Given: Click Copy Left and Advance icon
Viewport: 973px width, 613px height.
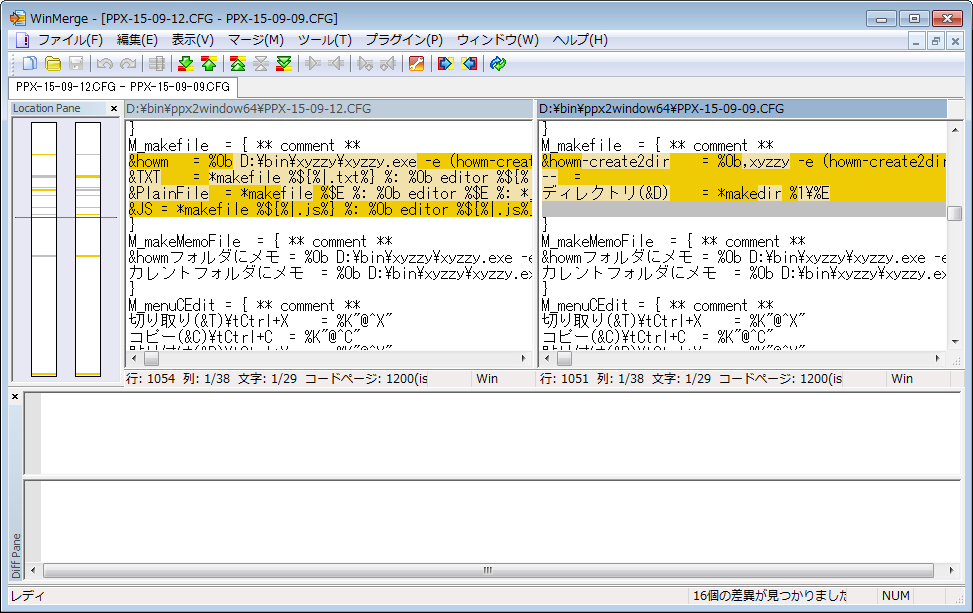Looking at the screenshot, I should (388, 63).
